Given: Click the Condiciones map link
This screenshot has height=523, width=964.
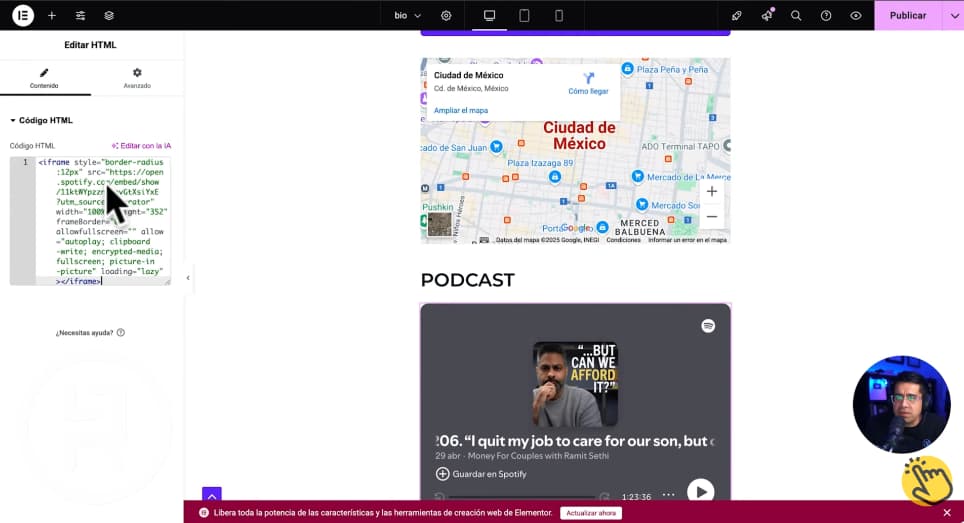Looking at the screenshot, I should pos(623,240).
